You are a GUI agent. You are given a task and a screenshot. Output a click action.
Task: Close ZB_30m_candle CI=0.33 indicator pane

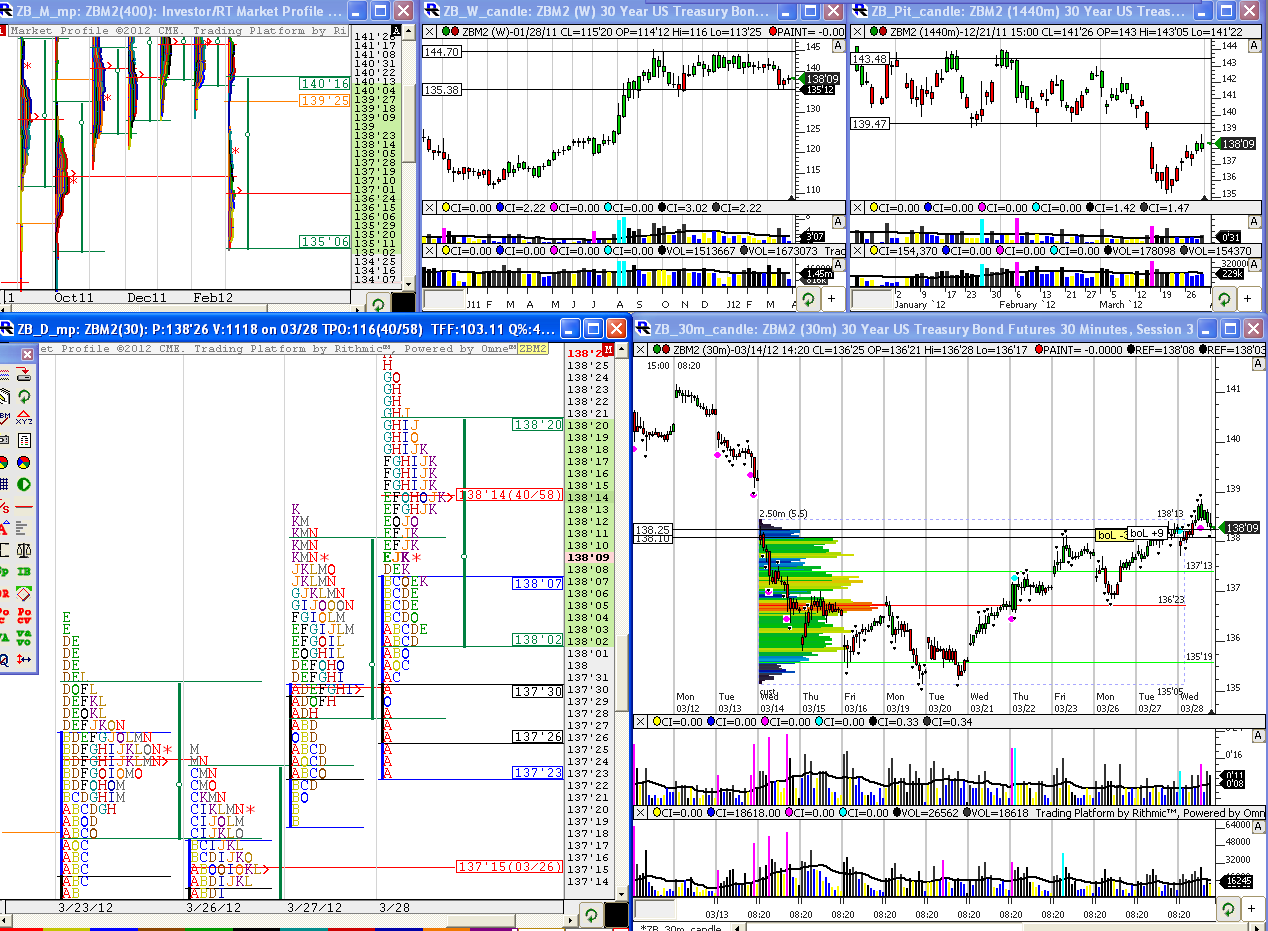coord(640,722)
